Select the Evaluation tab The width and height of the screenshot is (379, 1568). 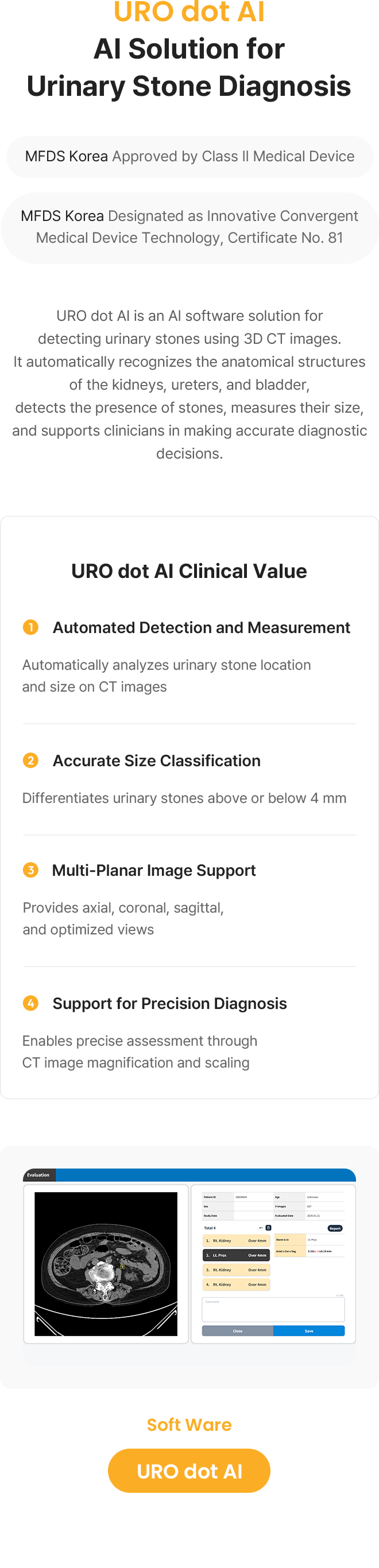38,1175
